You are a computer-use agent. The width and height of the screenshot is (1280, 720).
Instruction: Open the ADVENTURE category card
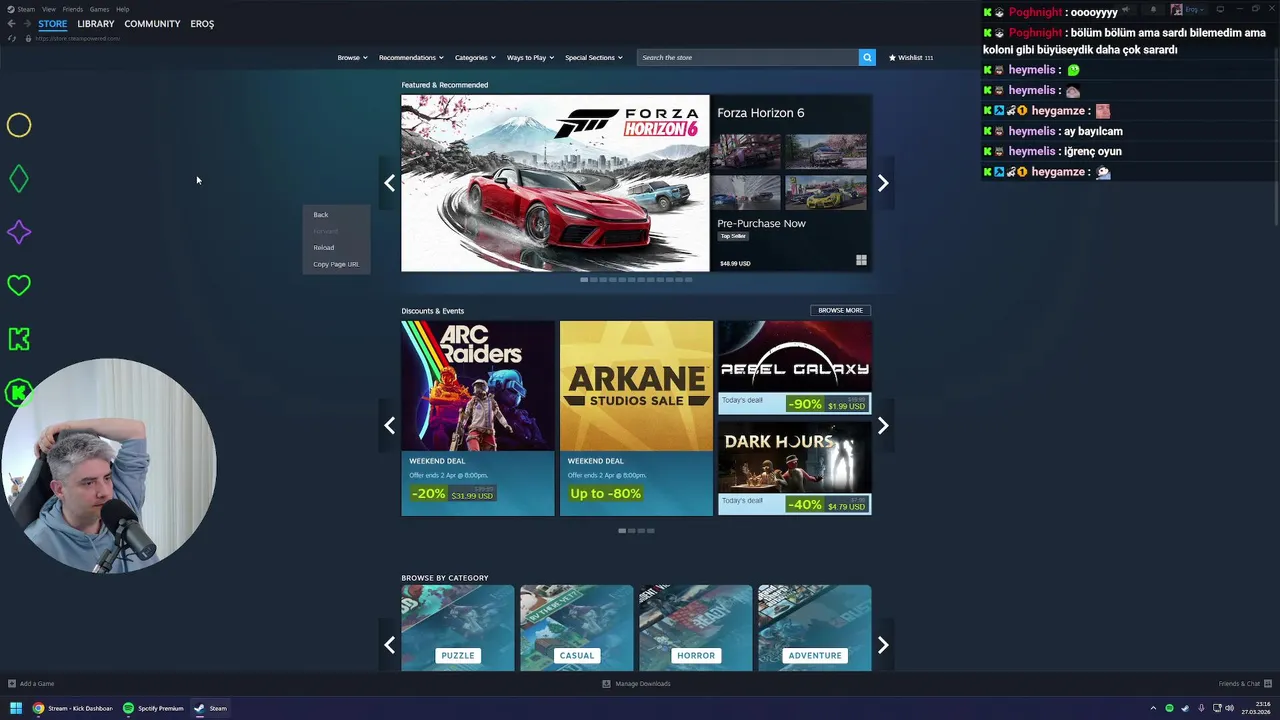pos(815,628)
